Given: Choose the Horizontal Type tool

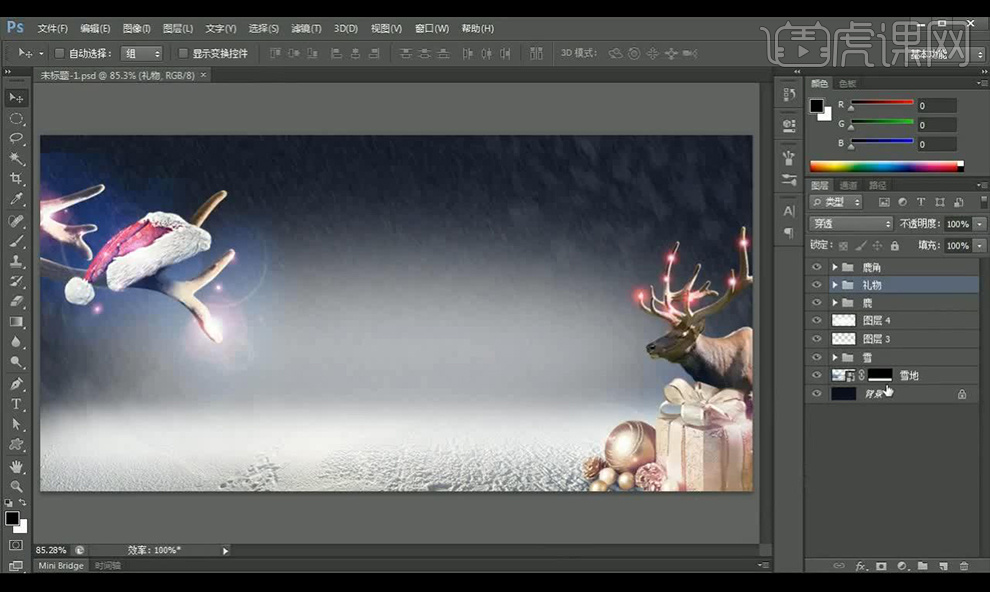Looking at the screenshot, I should tap(16, 404).
